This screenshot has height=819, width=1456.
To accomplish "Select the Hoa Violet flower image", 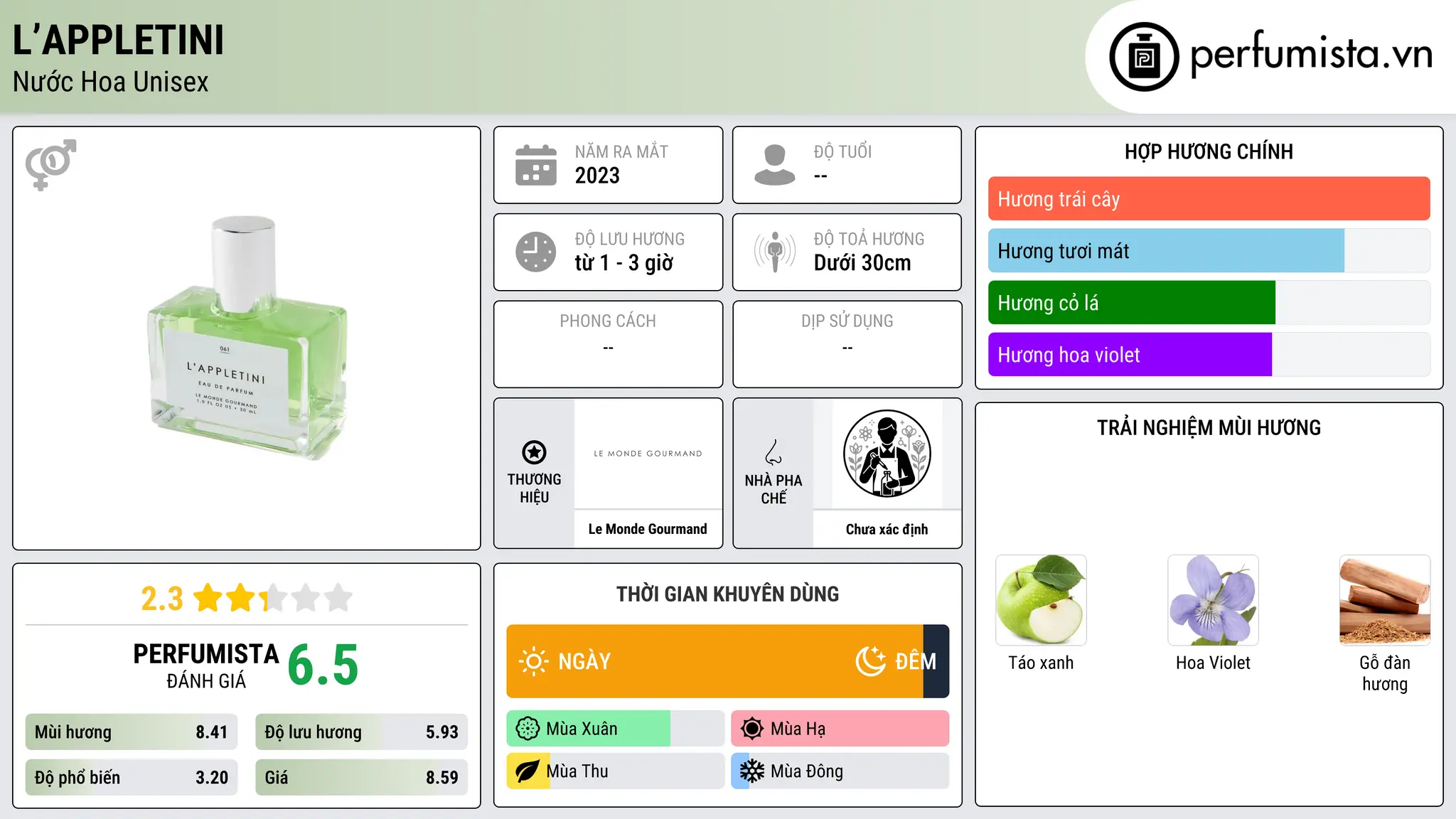I will tap(1213, 600).
